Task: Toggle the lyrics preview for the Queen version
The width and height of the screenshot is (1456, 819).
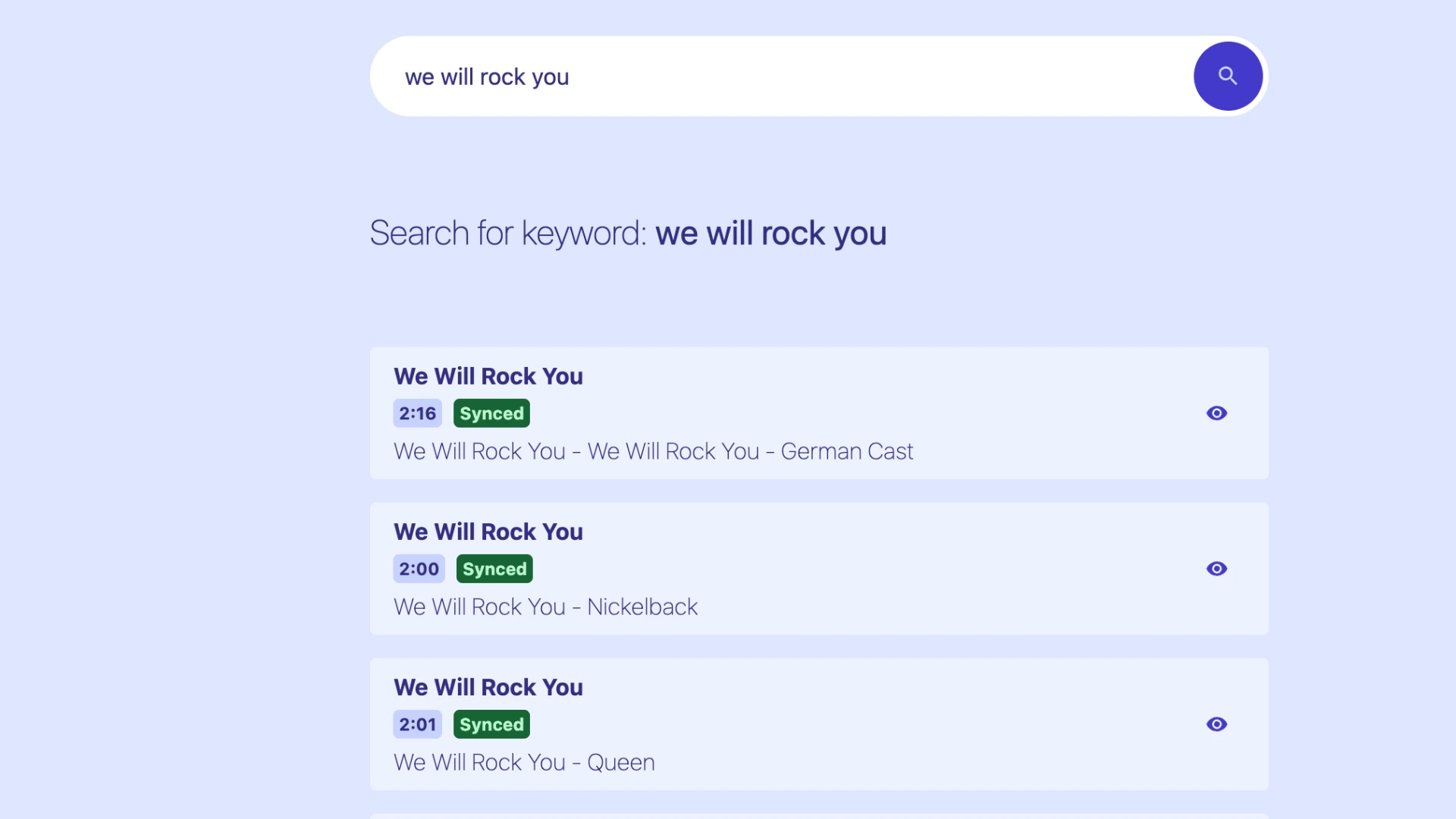Action: pyautogui.click(x=1216, y=724)
